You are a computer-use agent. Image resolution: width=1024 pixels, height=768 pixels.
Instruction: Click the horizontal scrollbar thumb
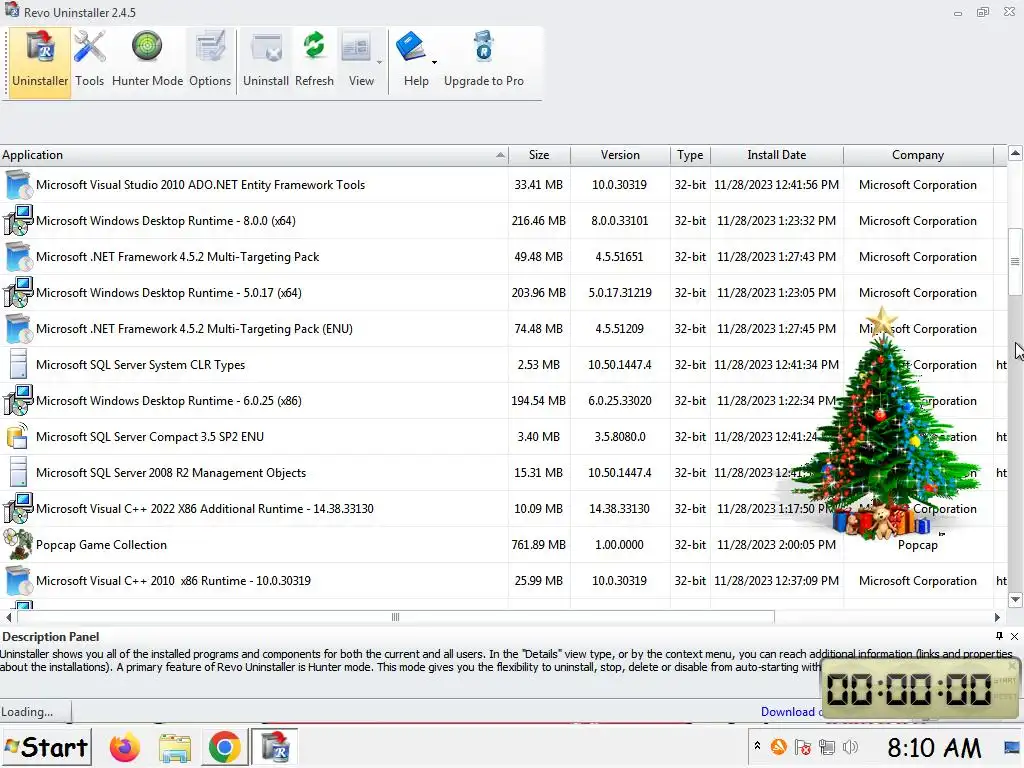tap(395, 617)
